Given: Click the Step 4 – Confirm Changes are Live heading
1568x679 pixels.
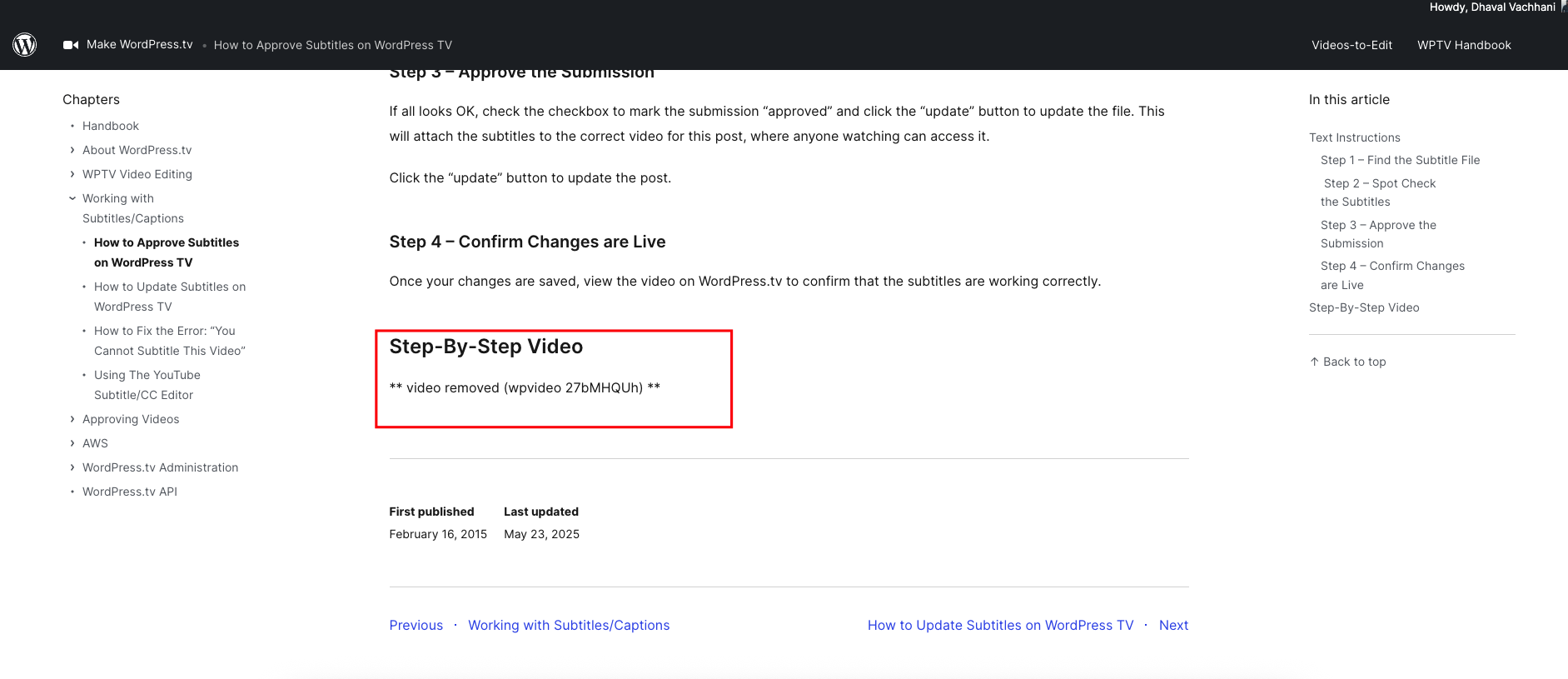Looking at the screenshot, I should (x=527, y=242).
